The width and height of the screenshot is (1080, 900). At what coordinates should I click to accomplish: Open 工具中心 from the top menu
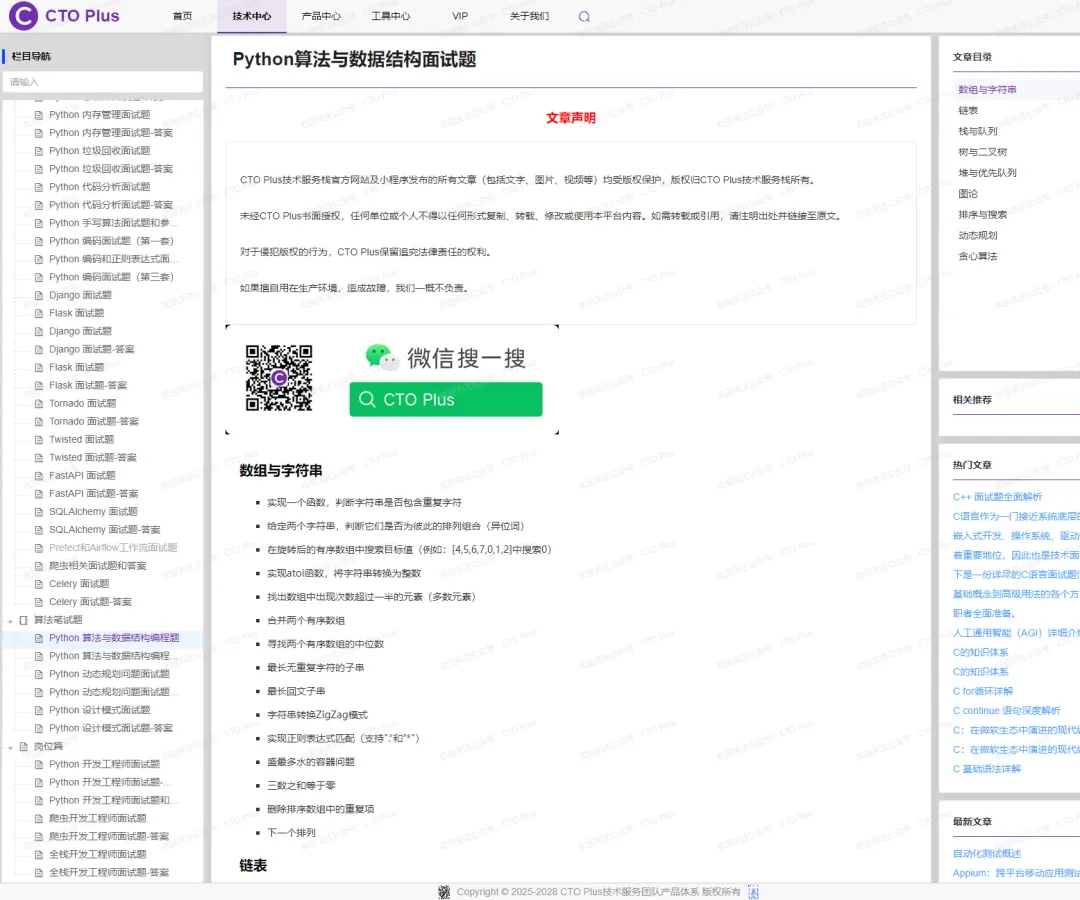click(x=391, y=16)
